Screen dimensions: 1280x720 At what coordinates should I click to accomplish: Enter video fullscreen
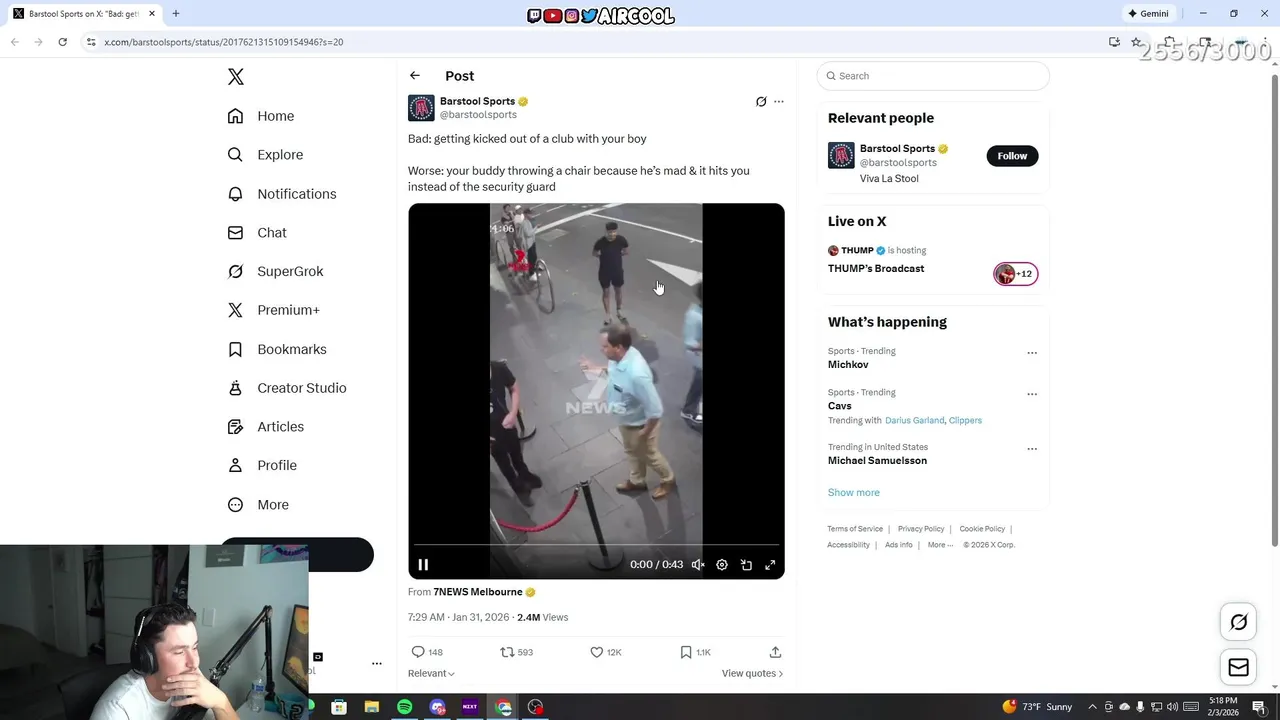(770, 565)
